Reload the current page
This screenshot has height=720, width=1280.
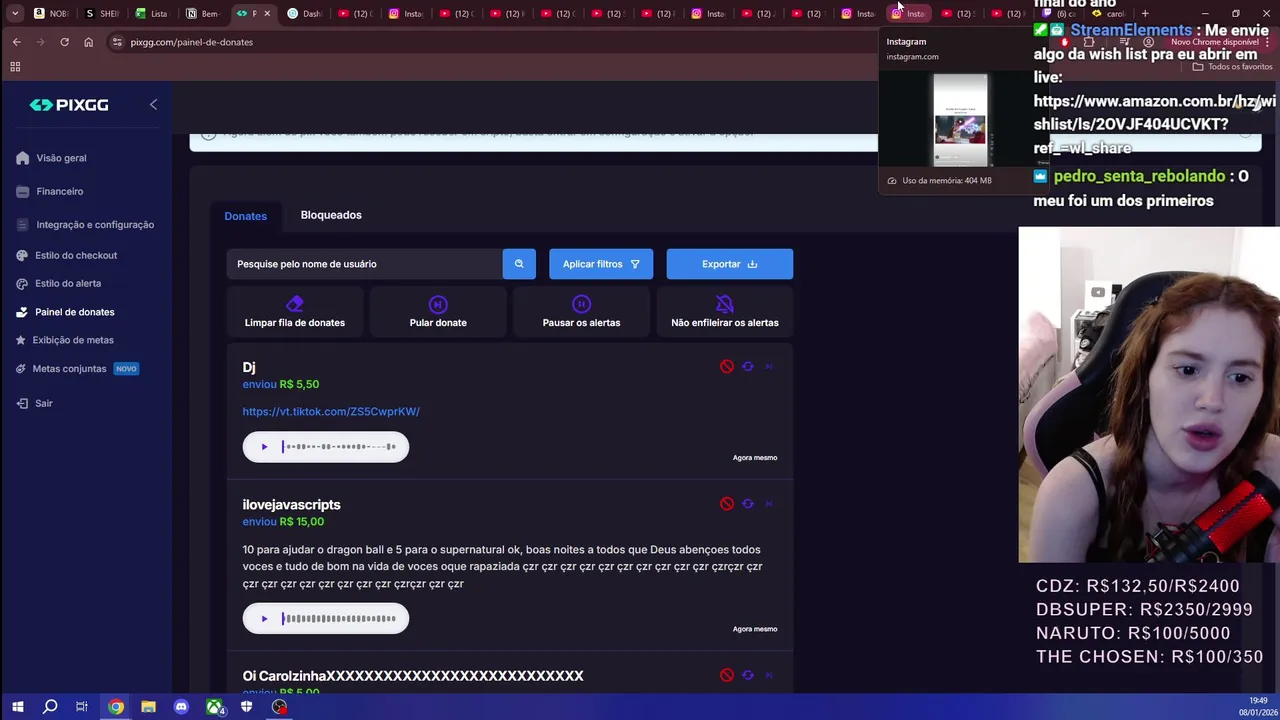(x=64, y=42)
